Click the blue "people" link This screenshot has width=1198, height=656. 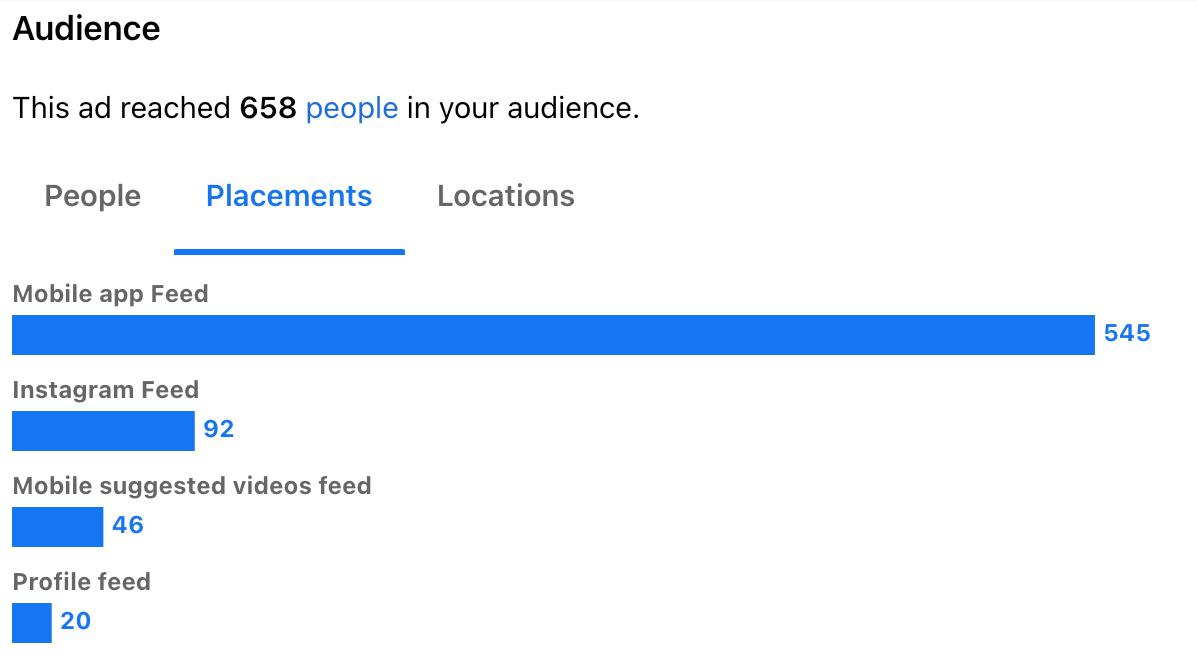click(352, 108)
